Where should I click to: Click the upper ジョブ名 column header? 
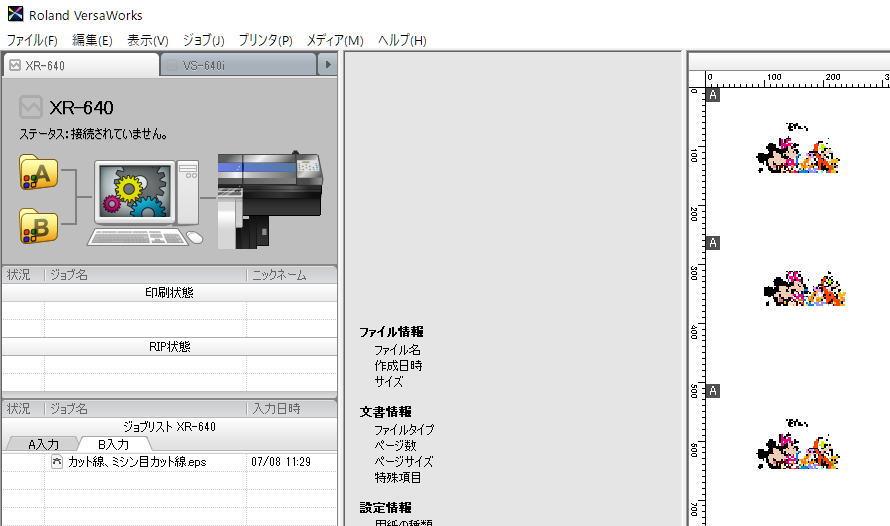click(146, 275)
